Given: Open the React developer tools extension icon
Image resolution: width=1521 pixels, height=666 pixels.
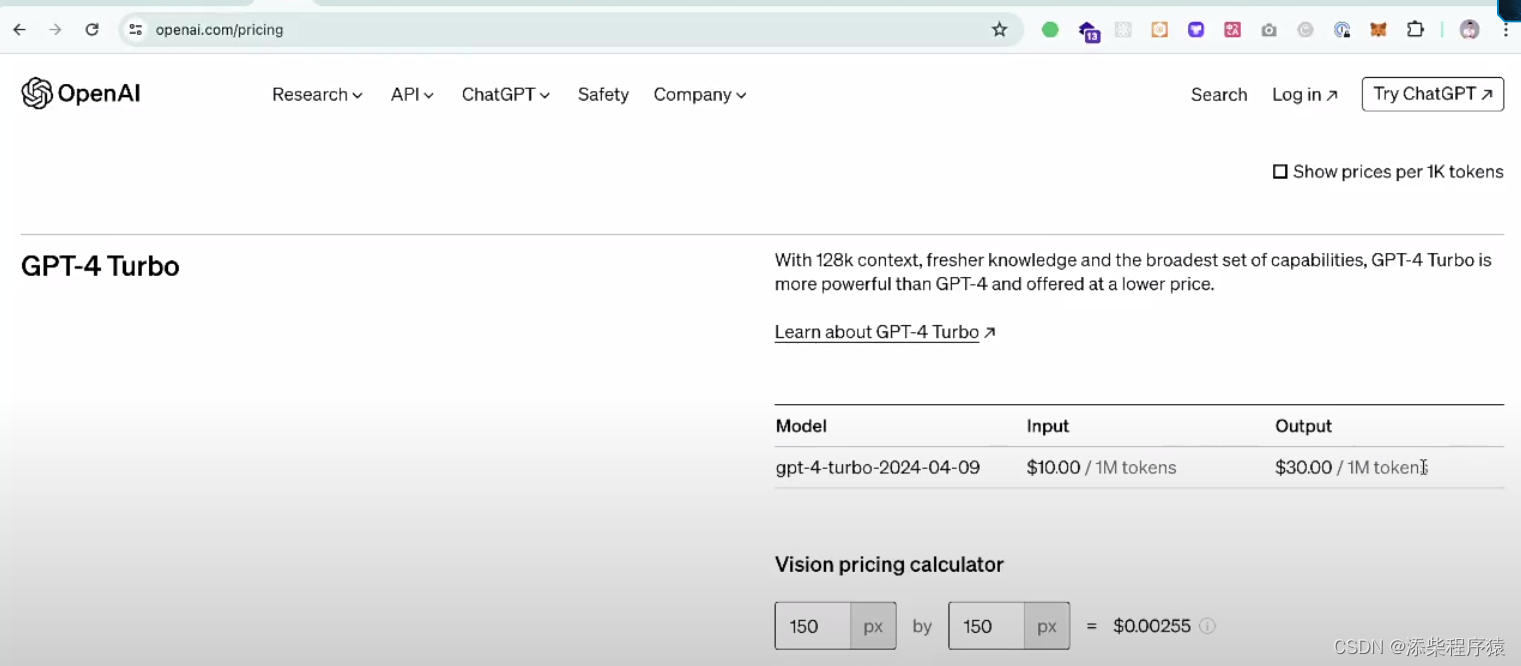Looking at the screenshot, I should pos(1123,30).
